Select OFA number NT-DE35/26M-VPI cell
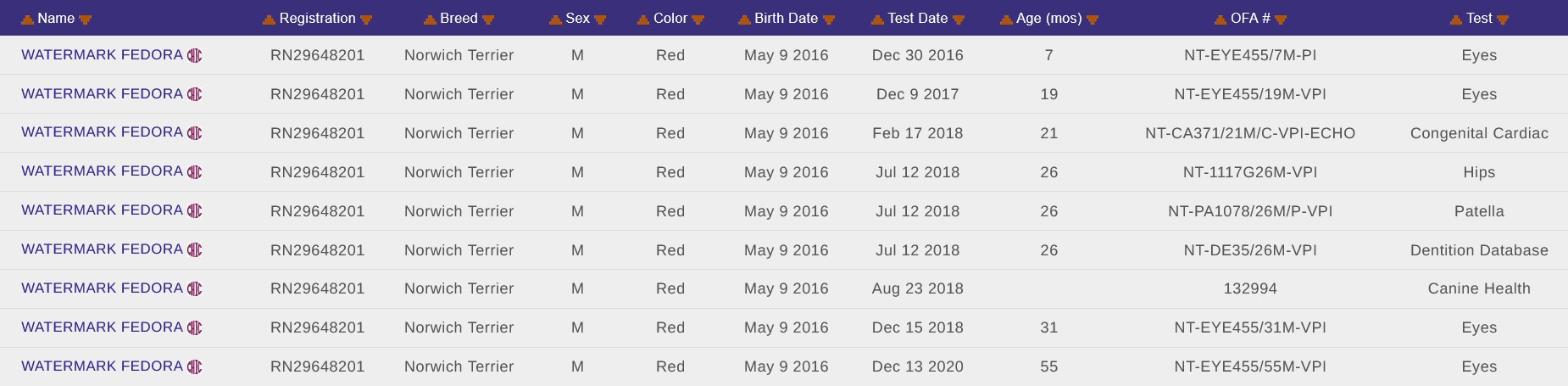Viewport: 1568px width, 386px height. click(x=1250, y=250)
